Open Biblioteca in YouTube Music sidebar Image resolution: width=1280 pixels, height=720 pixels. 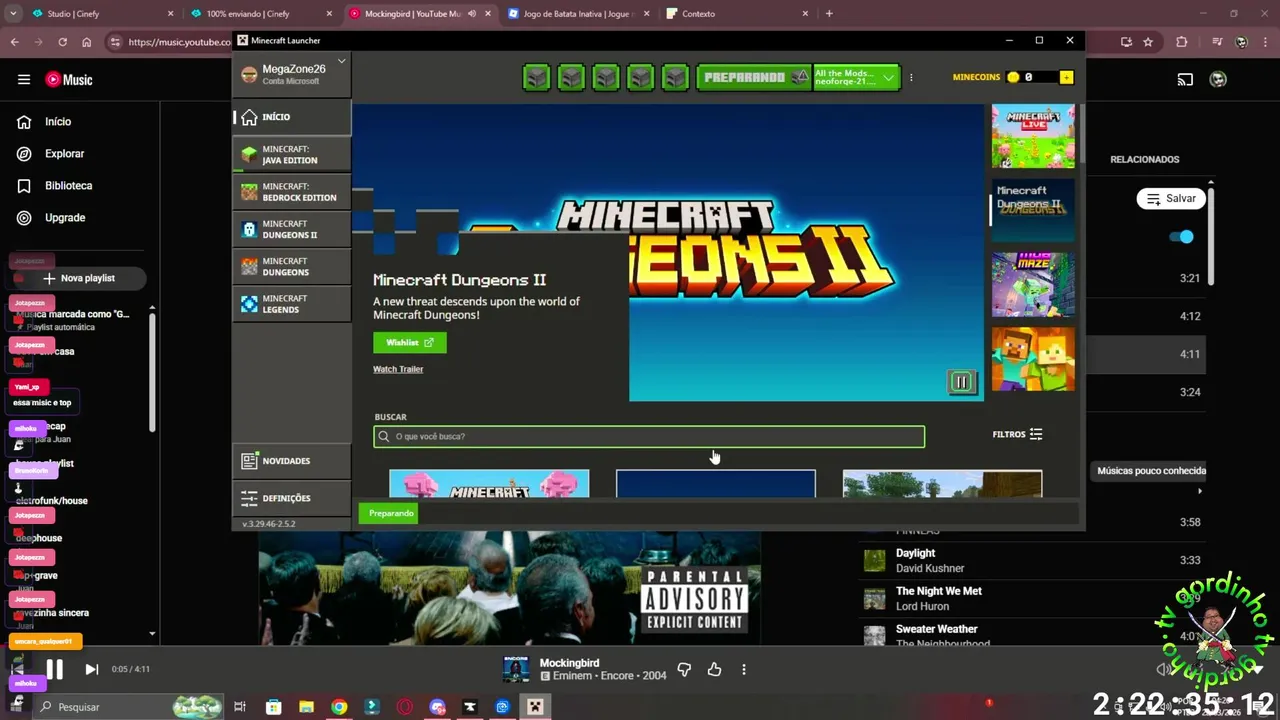coord(68,185)
